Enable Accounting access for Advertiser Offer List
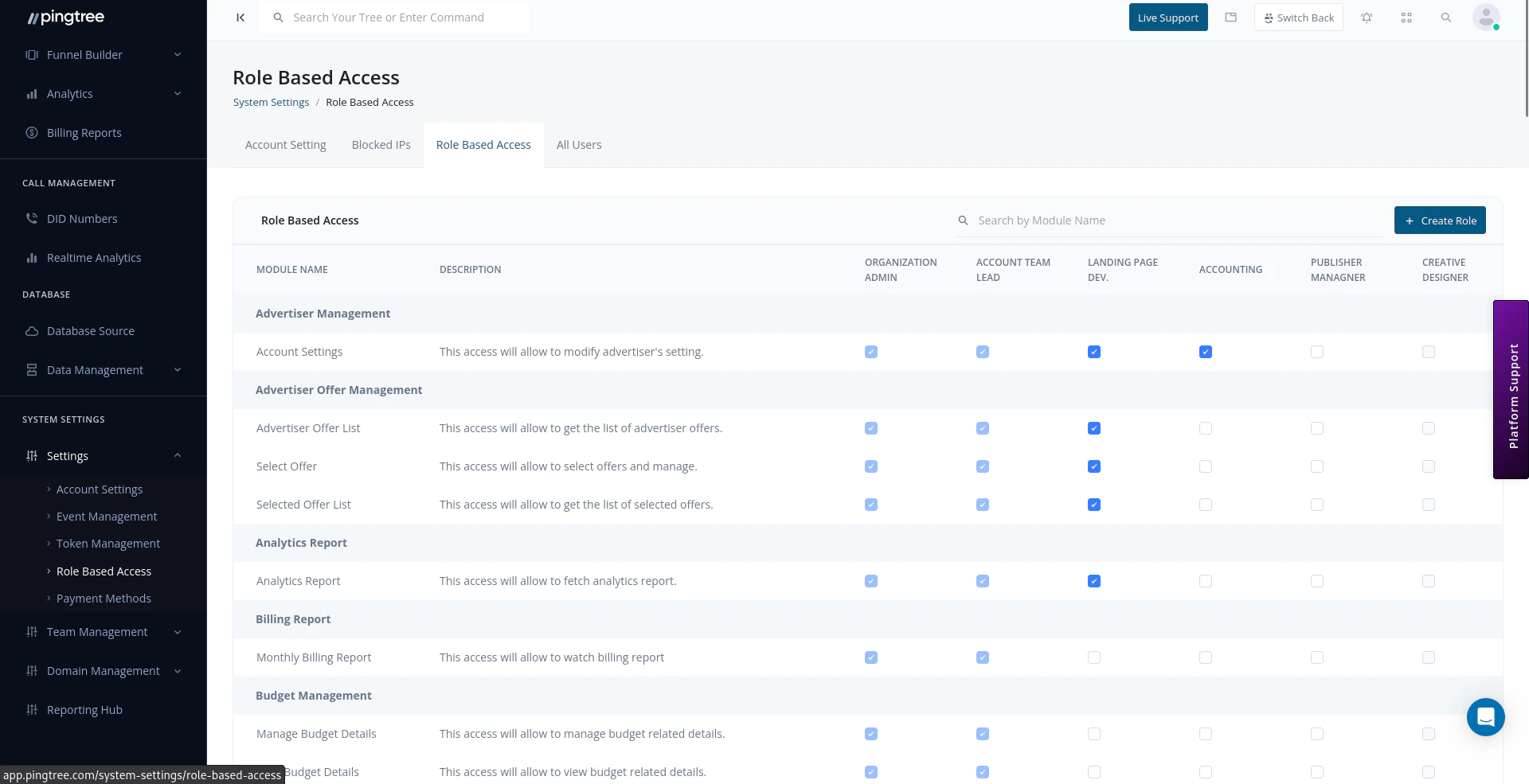This screenshot has height=784, width=1529. 1205,427
